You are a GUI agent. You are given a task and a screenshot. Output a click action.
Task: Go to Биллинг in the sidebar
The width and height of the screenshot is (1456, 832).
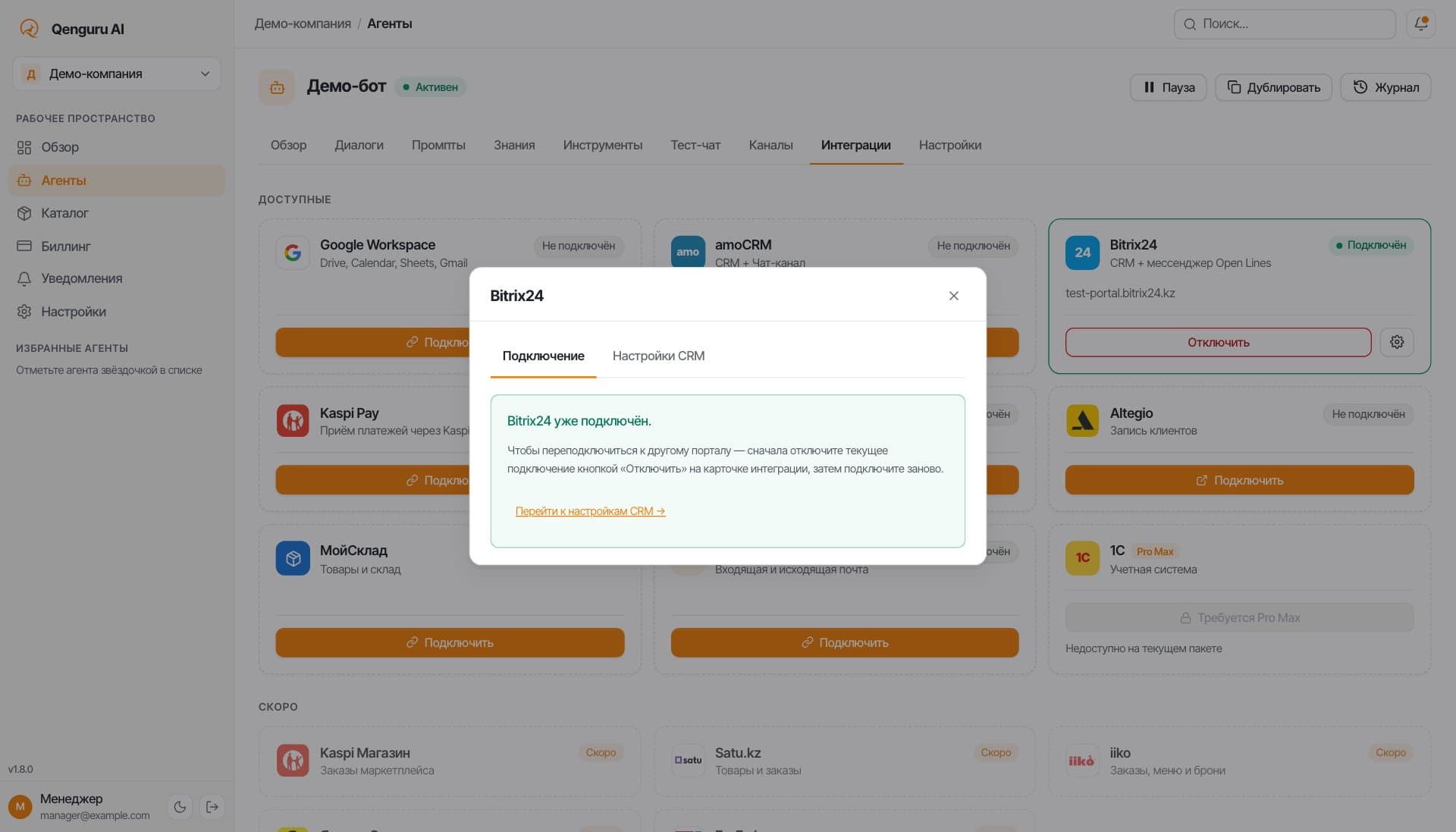(x=117, y=246)
